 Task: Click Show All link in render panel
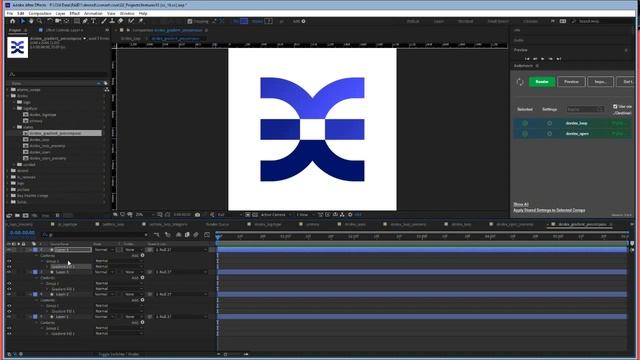pos(521,204)
